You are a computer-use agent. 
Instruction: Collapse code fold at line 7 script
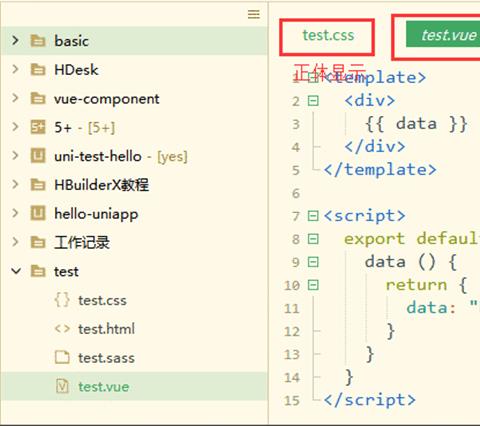pyautogui.click(x=313, y=216)
